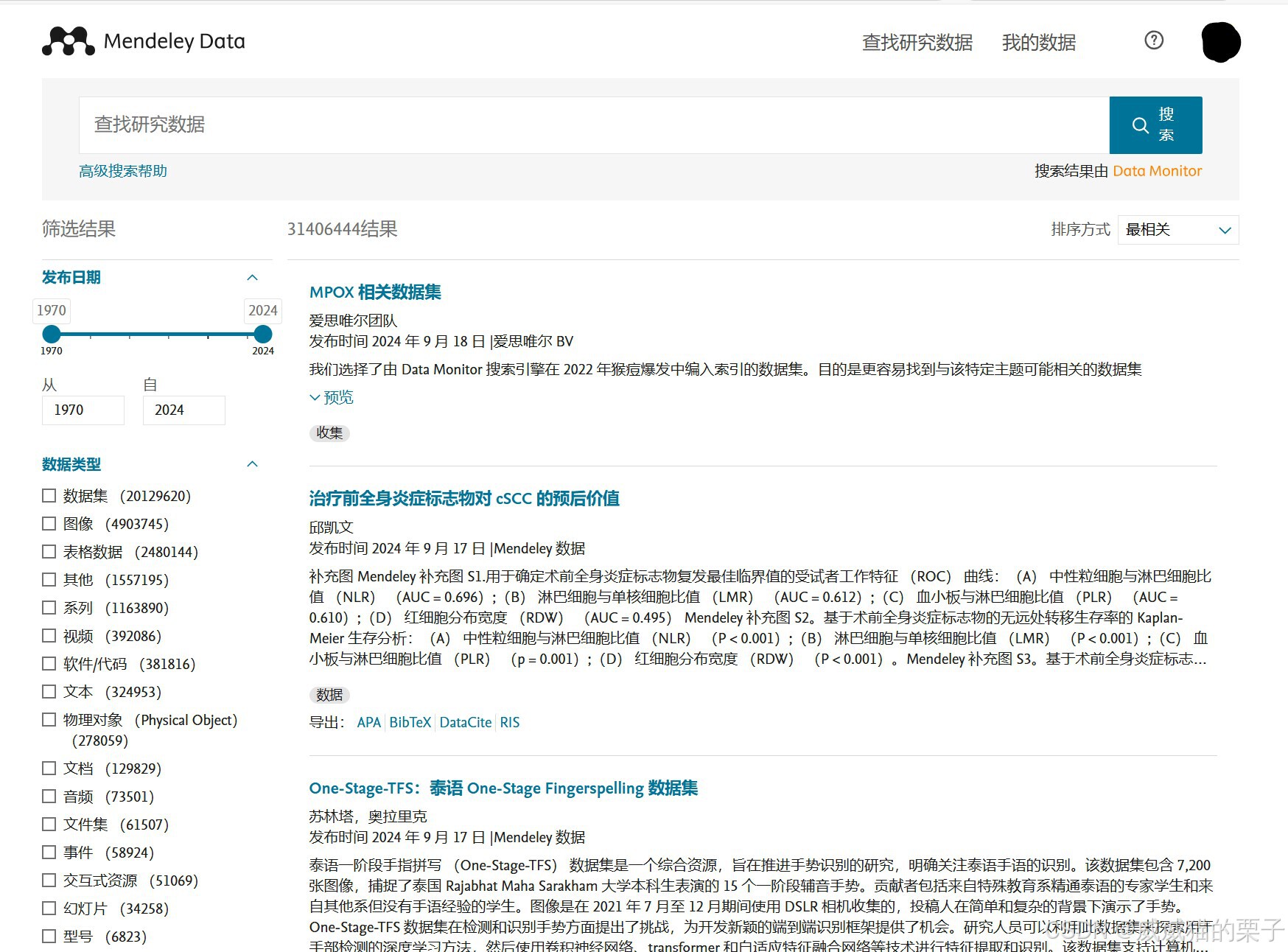Export citation as RIS
The width and height of the screenshot is (1288, 952).
click(x=509, y=723)
